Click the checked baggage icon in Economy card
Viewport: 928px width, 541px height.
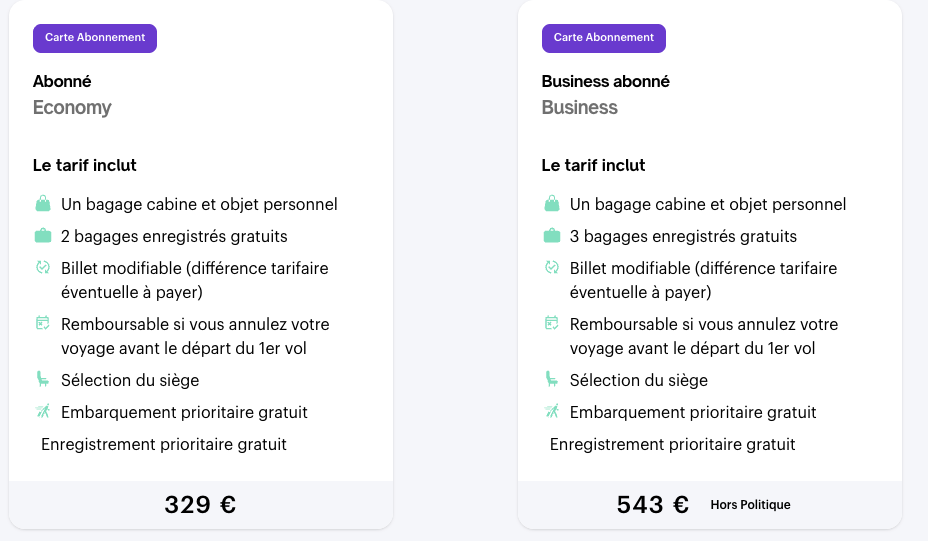43,236
